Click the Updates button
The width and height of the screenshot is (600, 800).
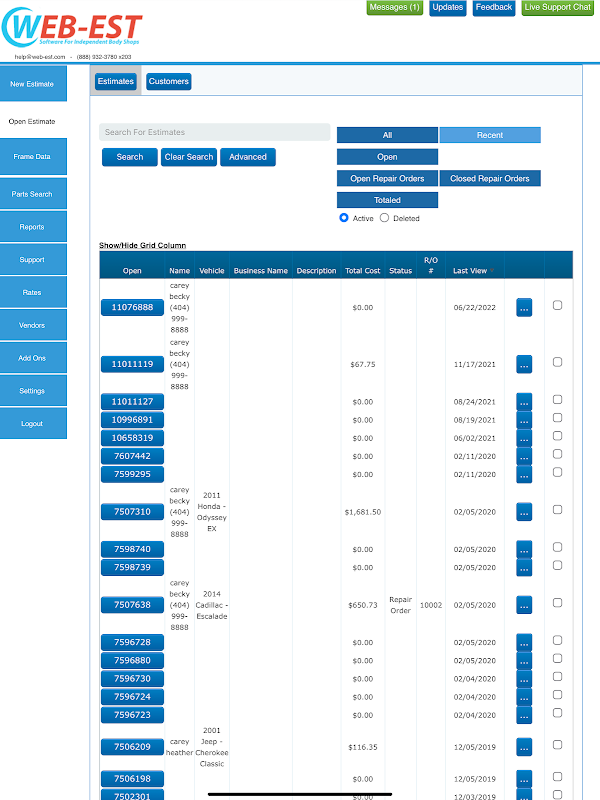point(447,8)
